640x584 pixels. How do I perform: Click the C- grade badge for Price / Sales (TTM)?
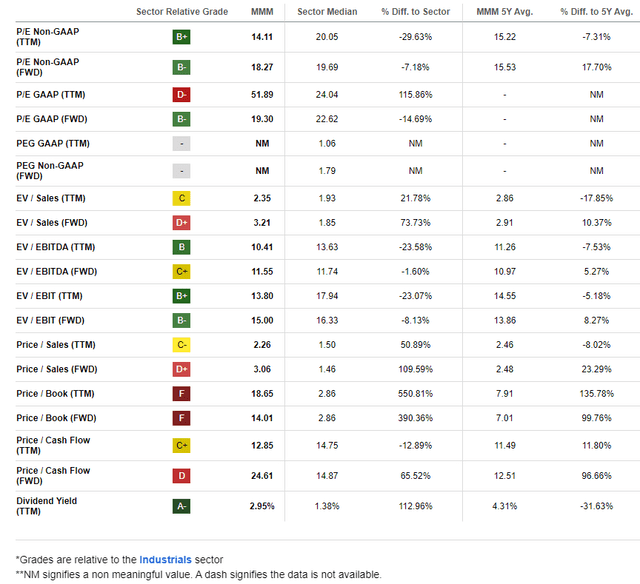click(181, 345)
